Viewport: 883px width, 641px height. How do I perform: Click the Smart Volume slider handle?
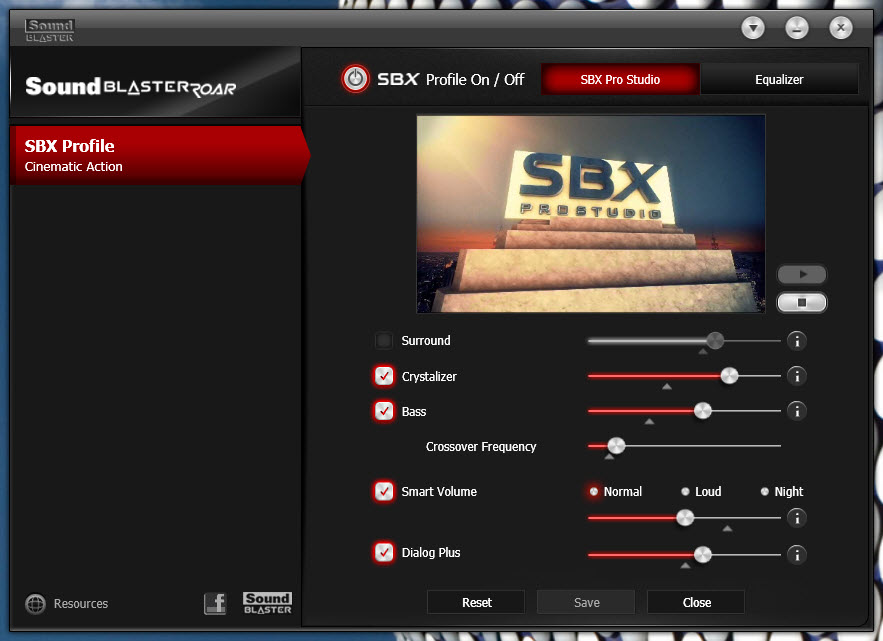point(685,518)
